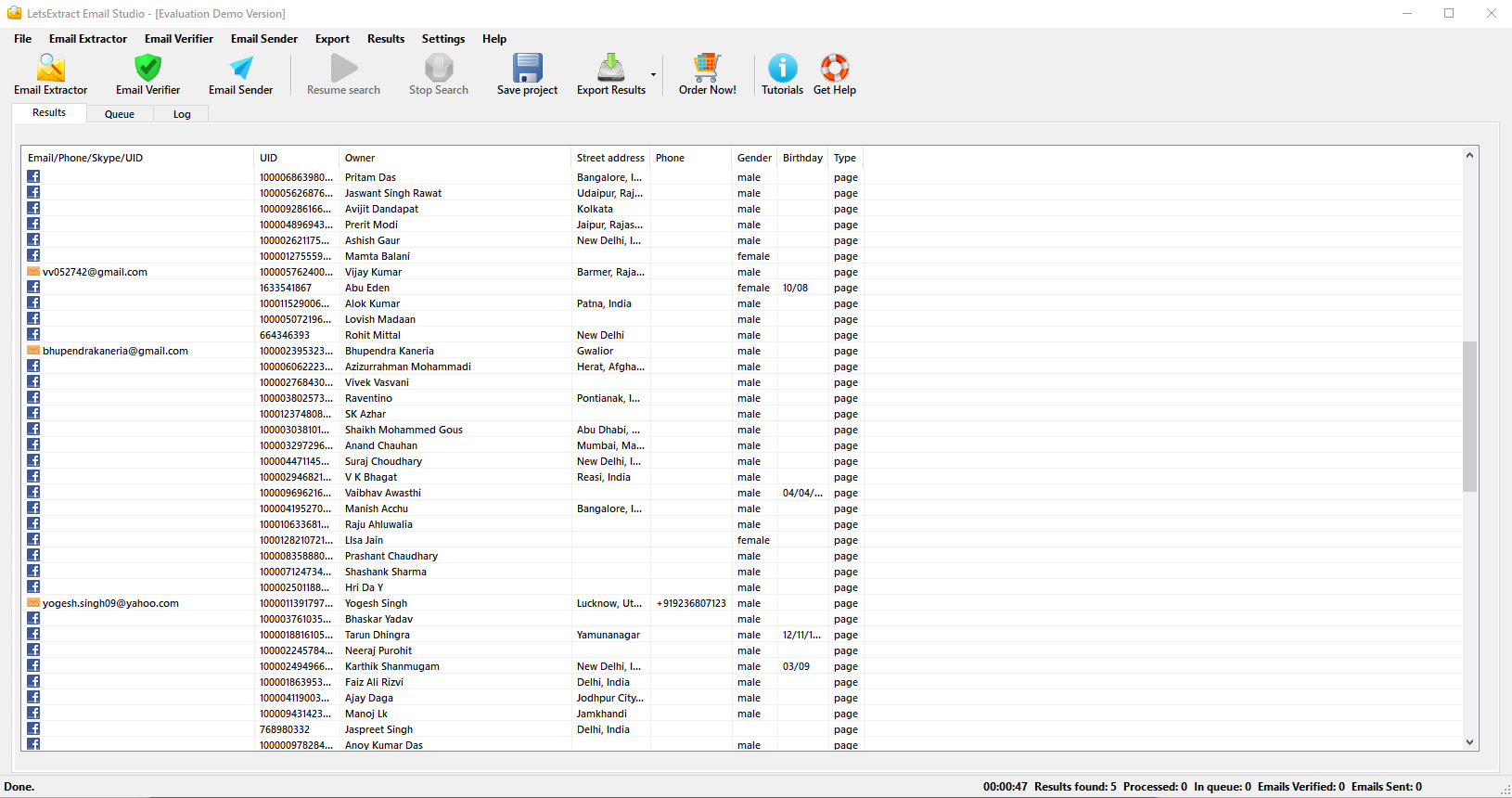Click Facebook icon in Jaswant Singh Rawat row
Viewport: 1512px width, 798px height.
[x=33, y=192]
